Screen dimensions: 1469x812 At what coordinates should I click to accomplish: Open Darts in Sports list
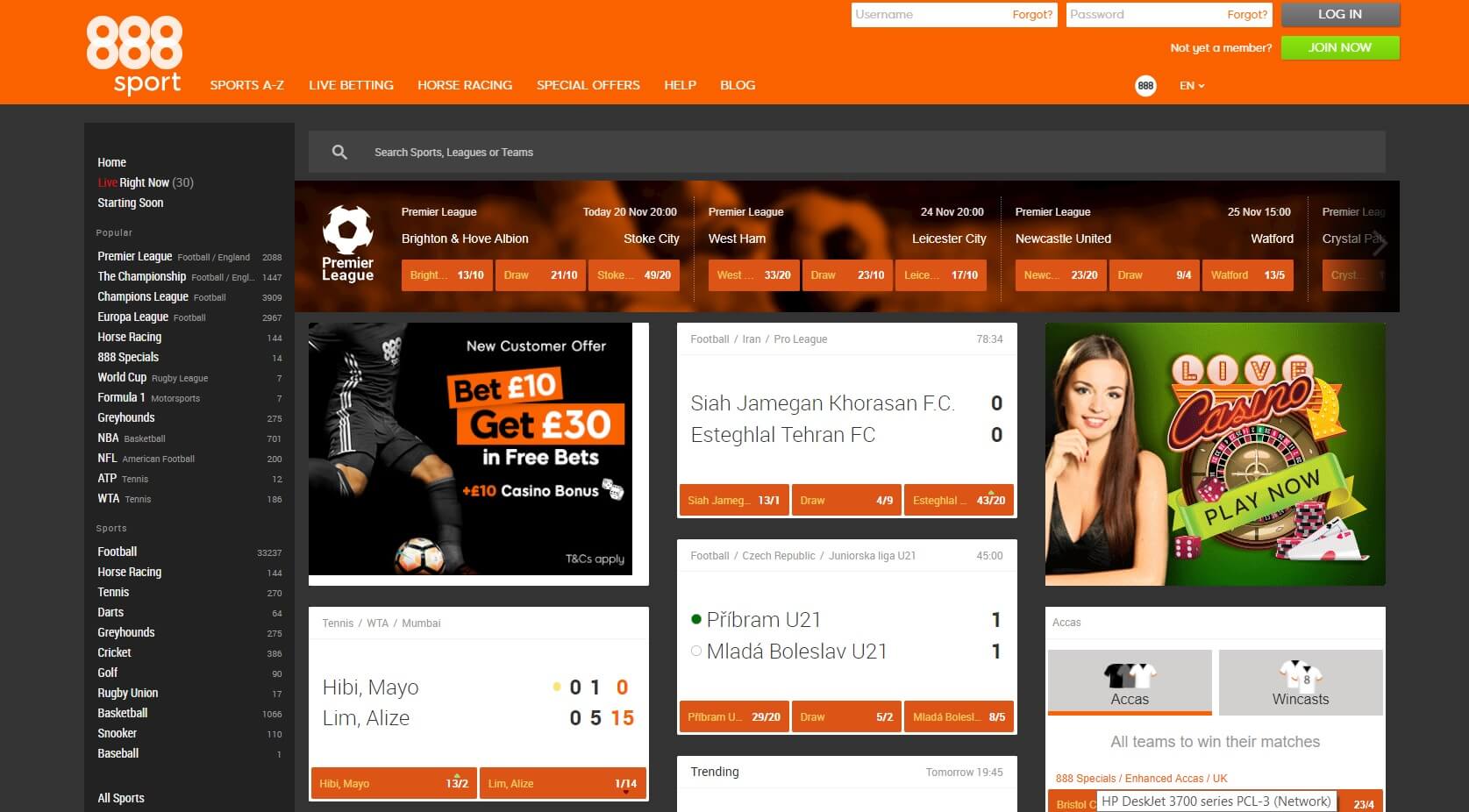click(189, 613)
